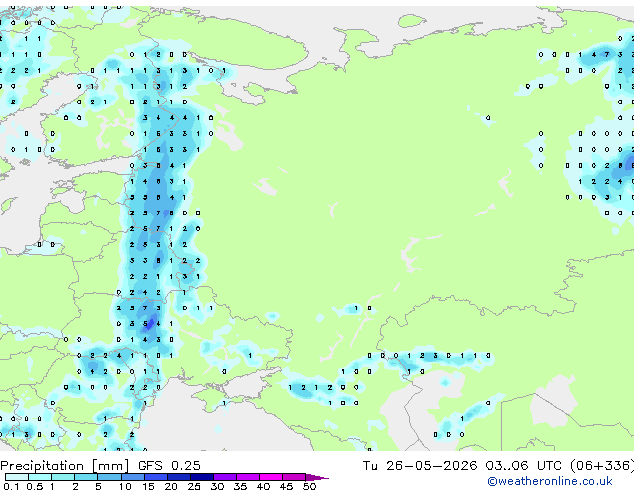Click the '25' legend scale label
634x490 pixels.
point(194,486)
